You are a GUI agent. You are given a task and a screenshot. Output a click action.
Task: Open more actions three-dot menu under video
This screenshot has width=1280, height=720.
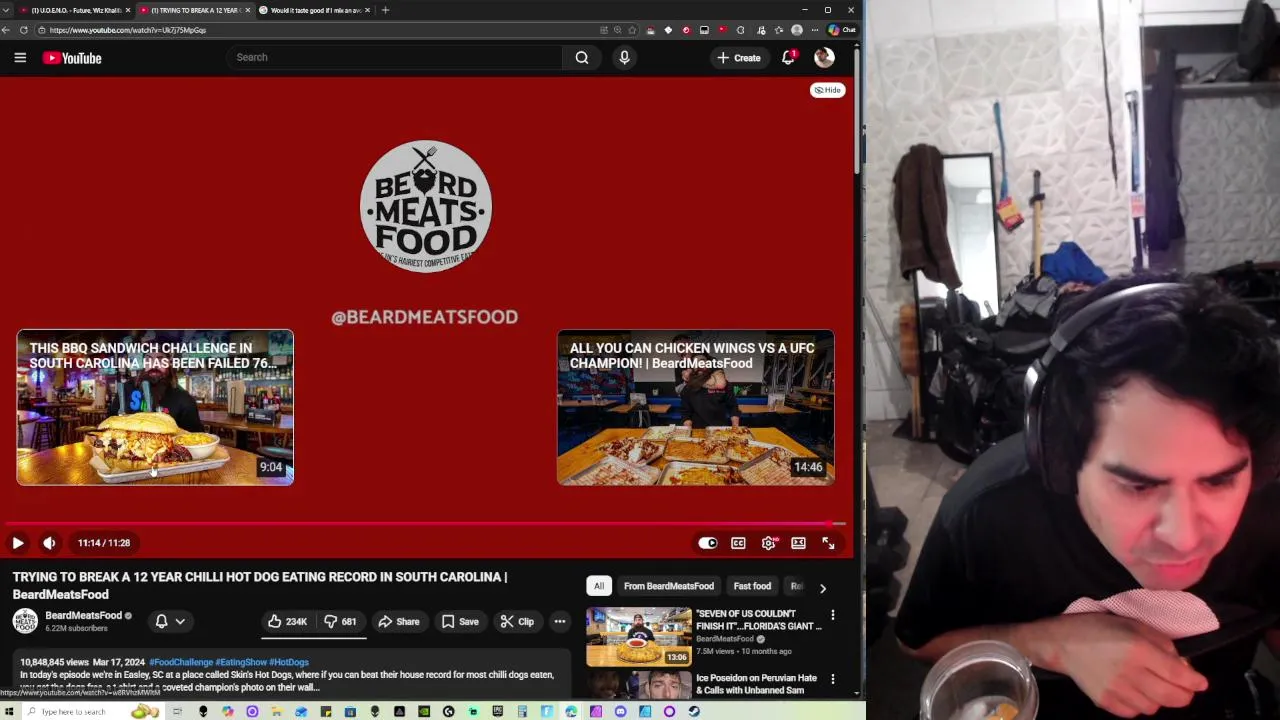tap(560, 622)
